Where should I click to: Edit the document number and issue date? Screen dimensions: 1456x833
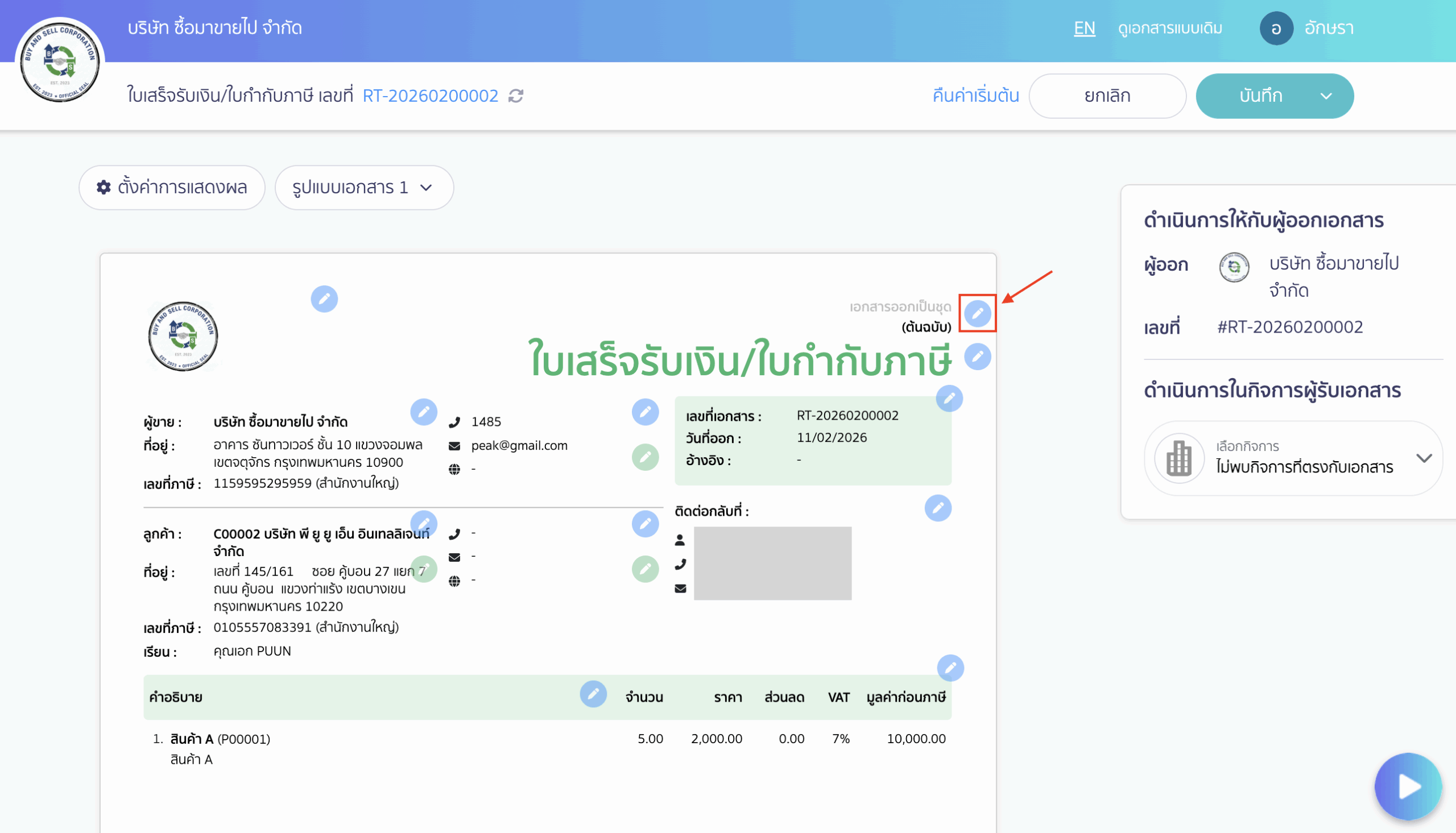click(949, 399)
